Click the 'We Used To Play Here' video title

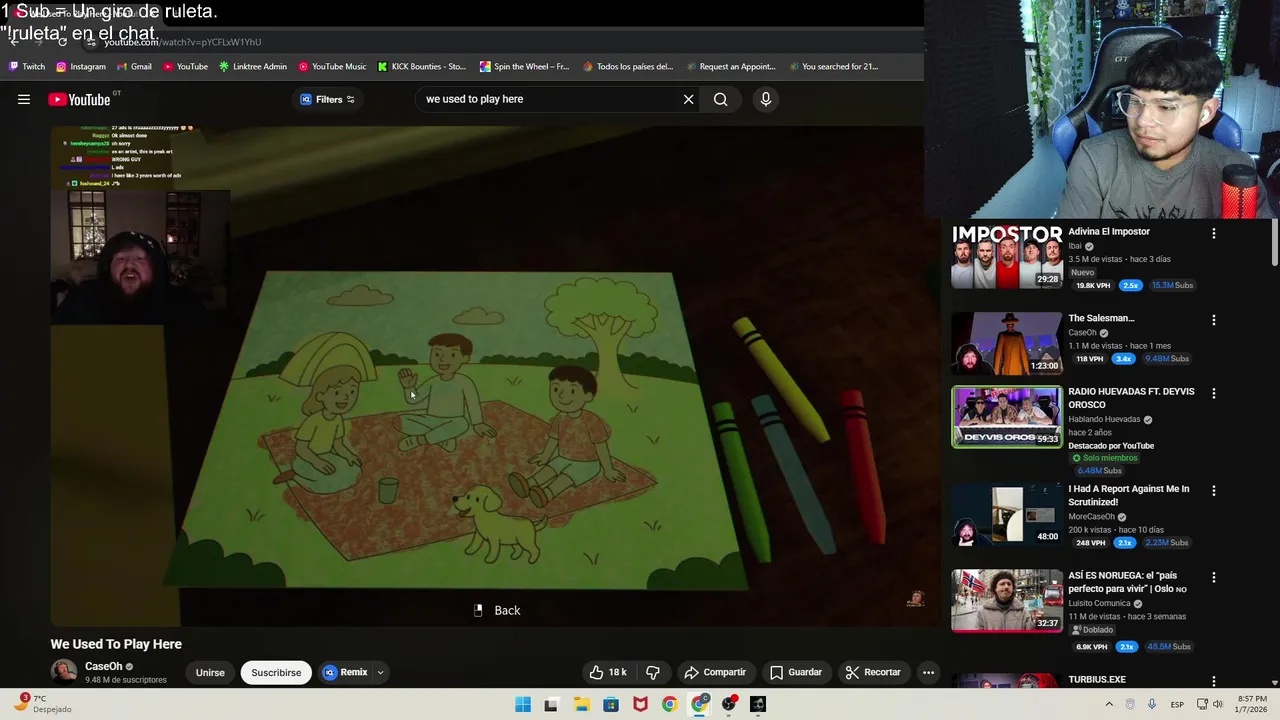[x=116, y=644]
